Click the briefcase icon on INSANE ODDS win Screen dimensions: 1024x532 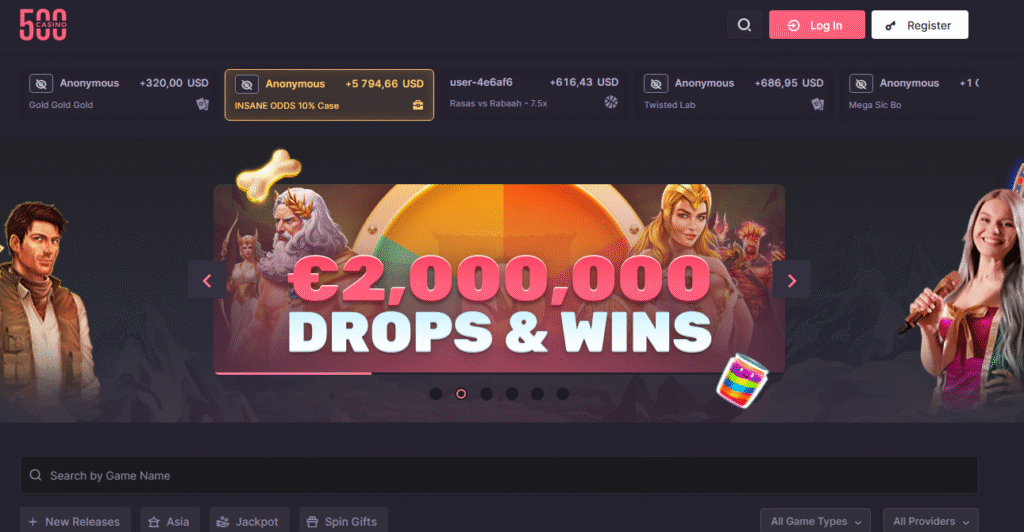418,105
